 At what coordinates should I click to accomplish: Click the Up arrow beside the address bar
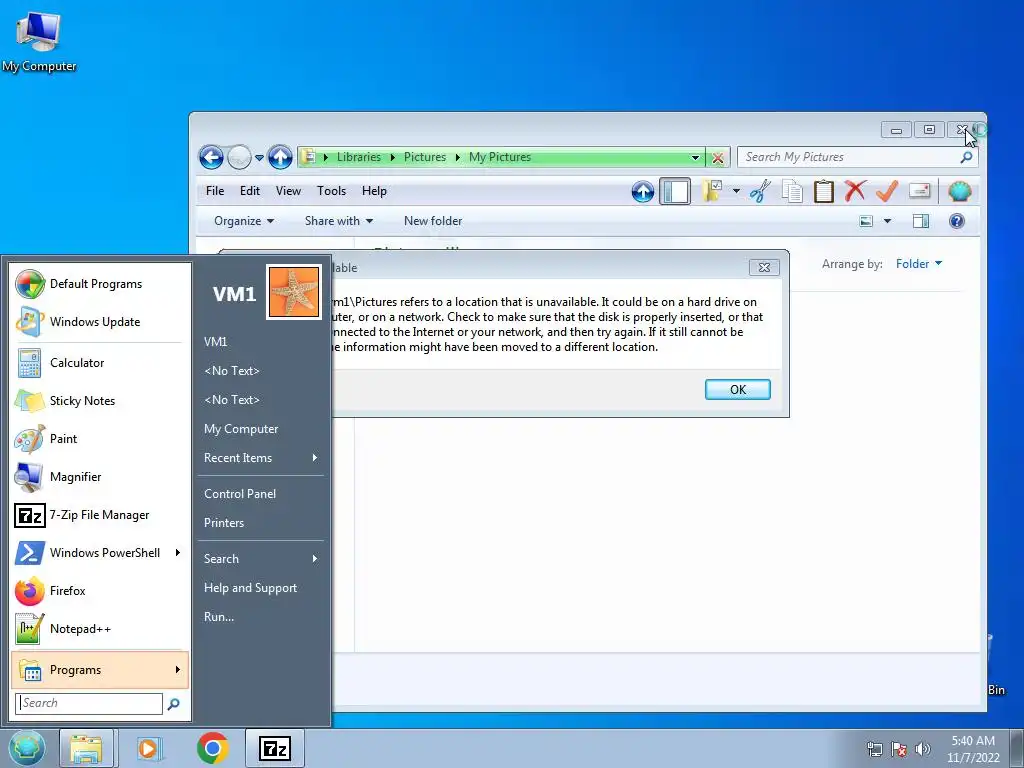point(280,157)
